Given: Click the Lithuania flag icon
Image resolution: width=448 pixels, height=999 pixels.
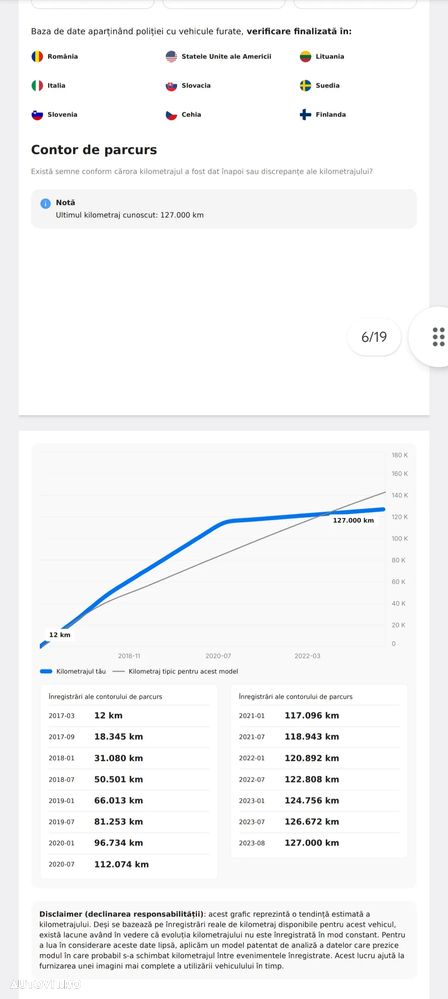Looking at the screenshot, I should point(305,56).
